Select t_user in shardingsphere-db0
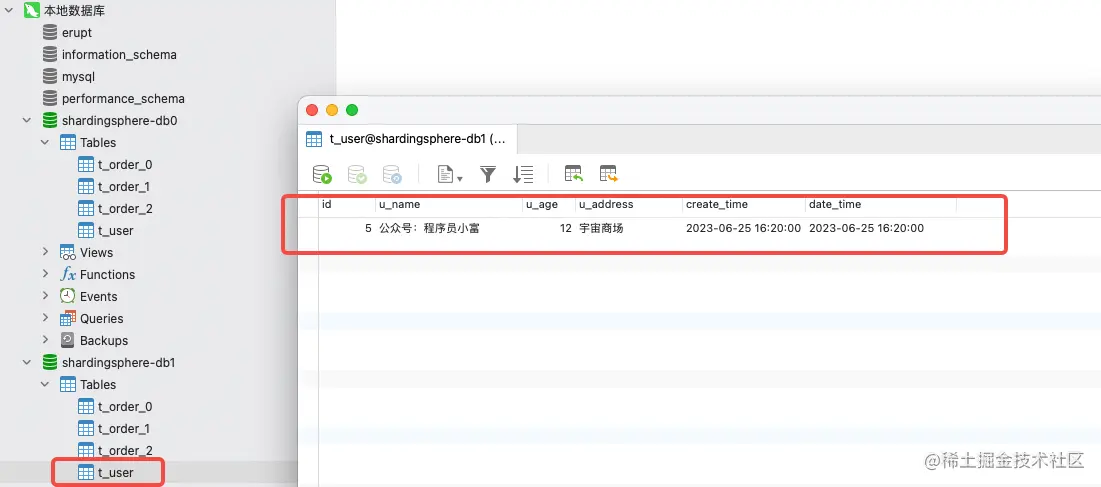The width and height of the screenshot is (1101, 487). (115, 231)
